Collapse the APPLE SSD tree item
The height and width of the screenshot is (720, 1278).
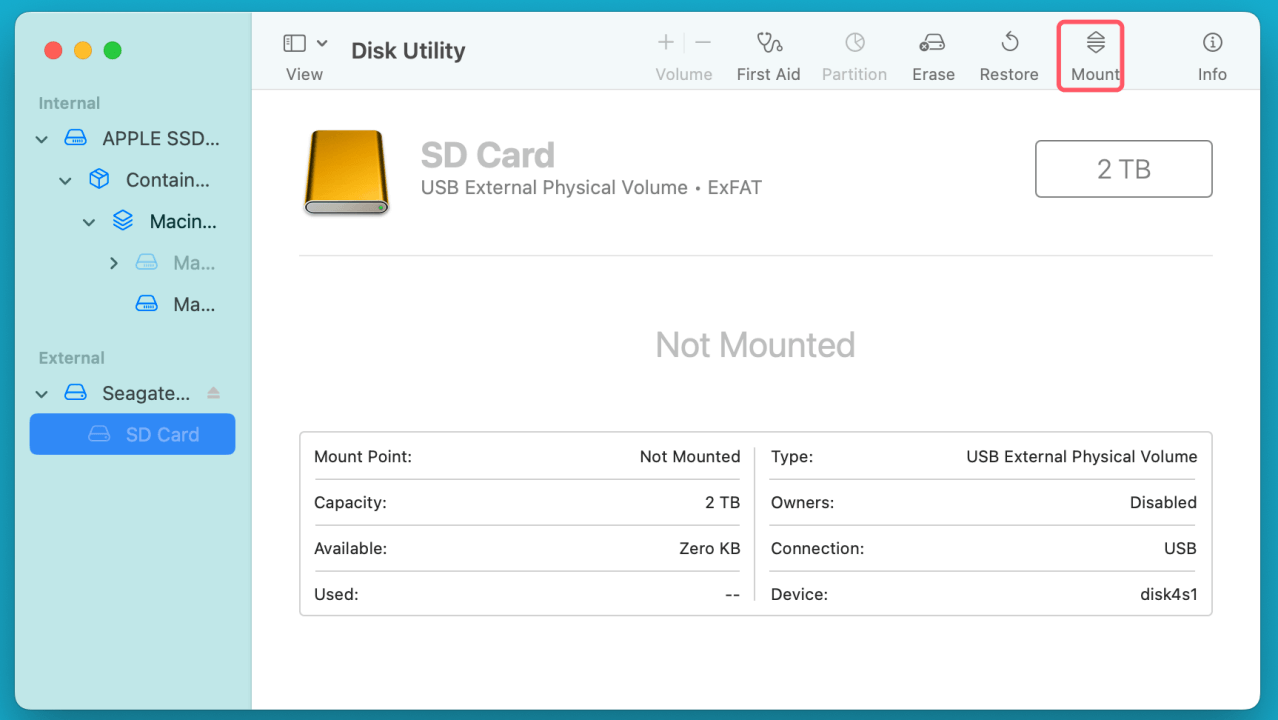[x=41, y=138]
